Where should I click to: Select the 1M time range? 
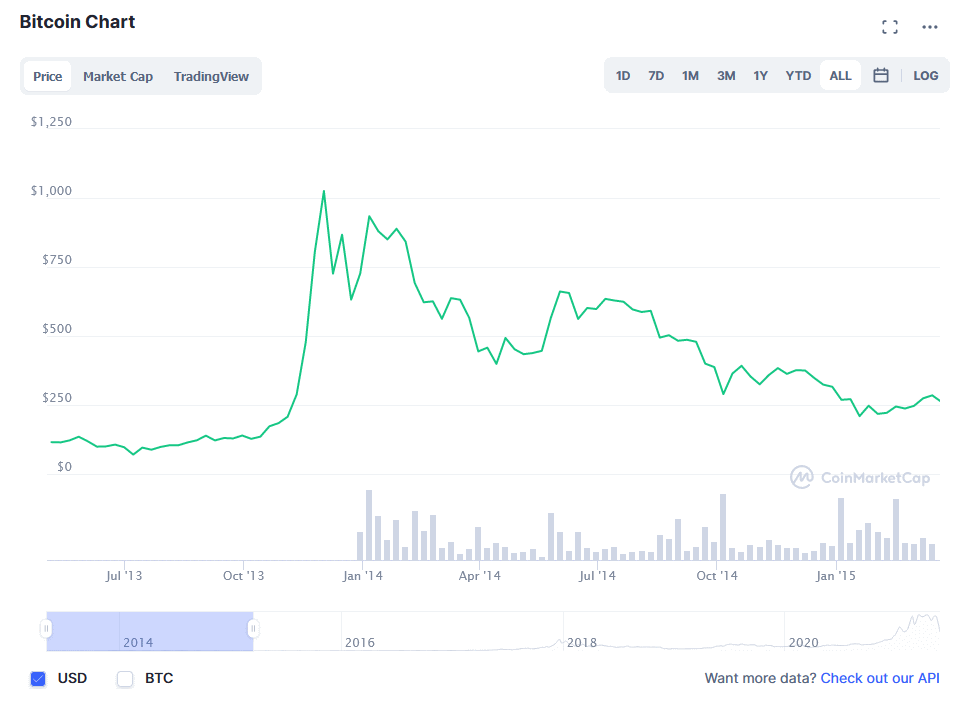coord(690,75)
